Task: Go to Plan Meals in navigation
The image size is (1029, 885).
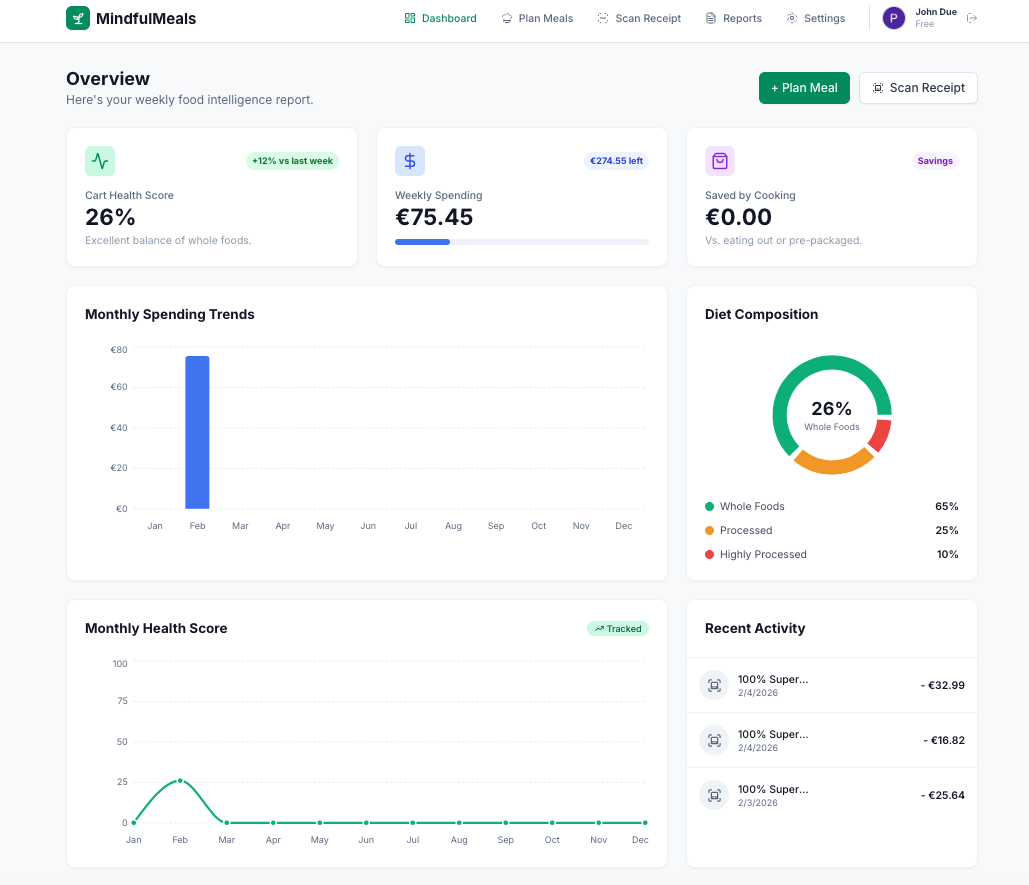Action: (x=537, y=18)
